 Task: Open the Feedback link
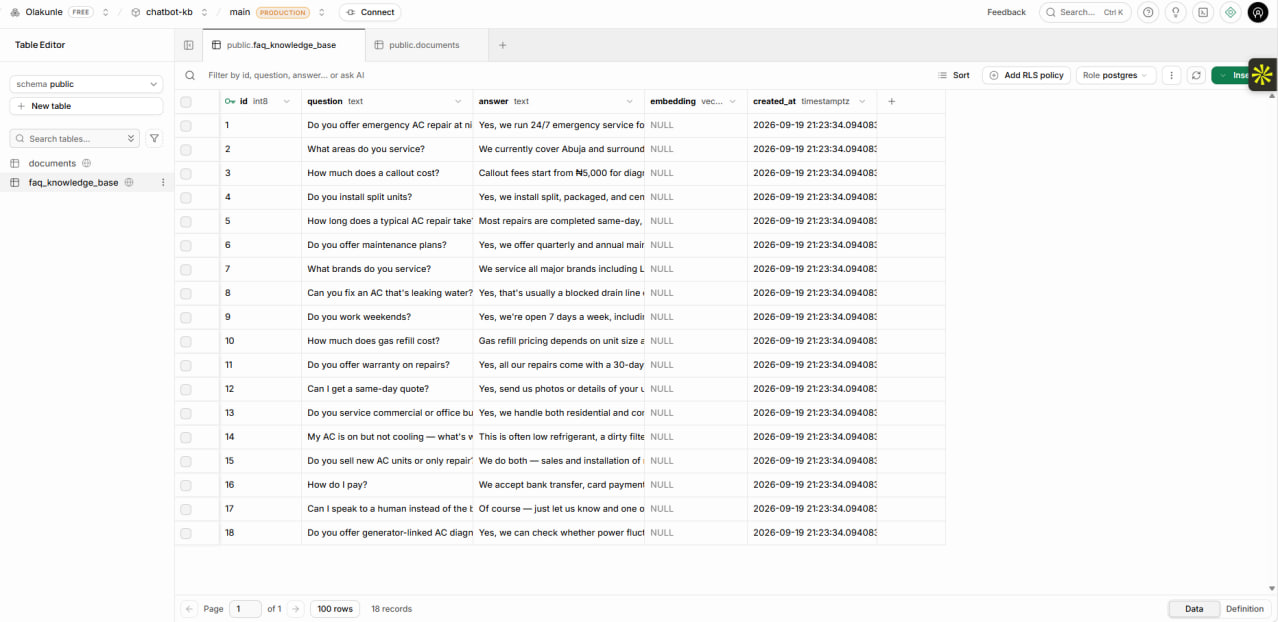click(1006, 12)
